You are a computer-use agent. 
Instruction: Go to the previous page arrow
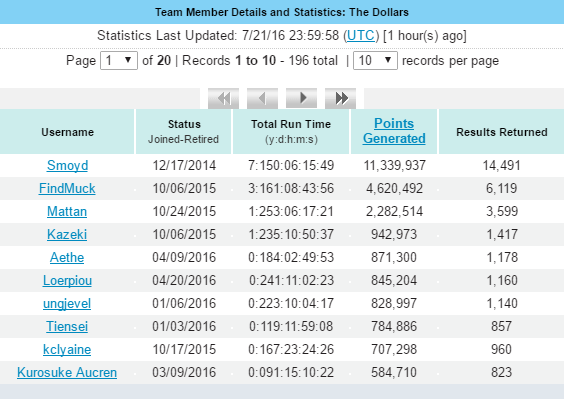[262, 98]
